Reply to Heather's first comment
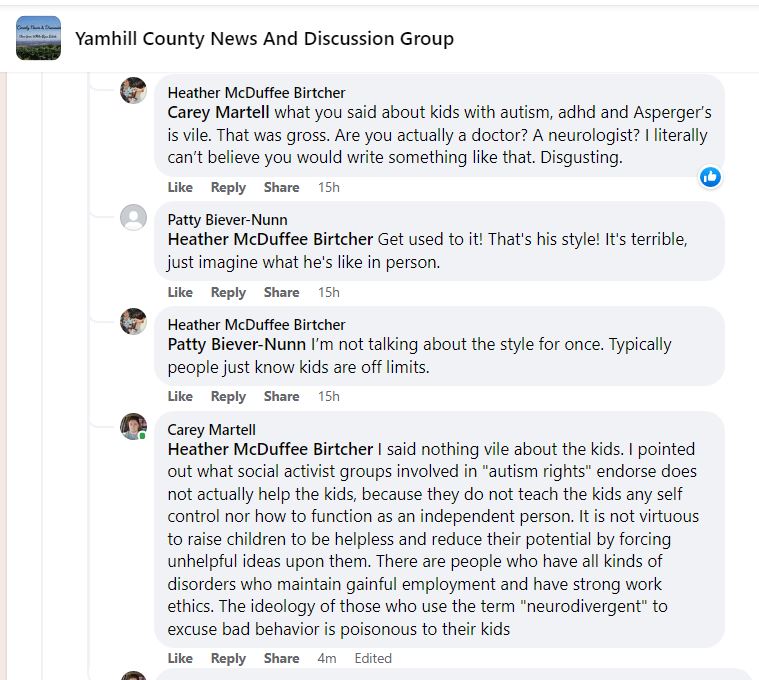 (x=228, y=187)
